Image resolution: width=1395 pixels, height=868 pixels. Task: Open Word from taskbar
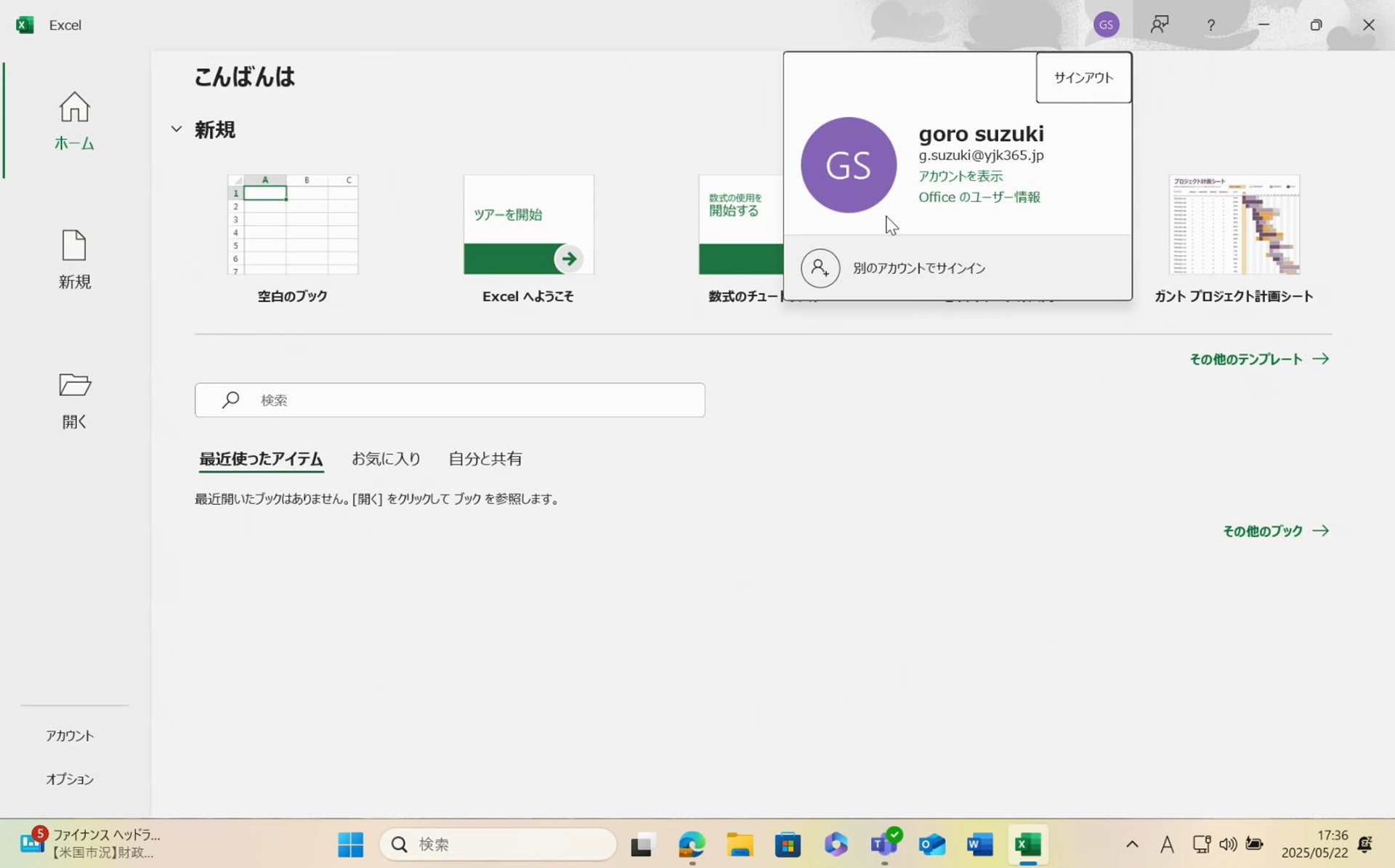click(980, 844)
